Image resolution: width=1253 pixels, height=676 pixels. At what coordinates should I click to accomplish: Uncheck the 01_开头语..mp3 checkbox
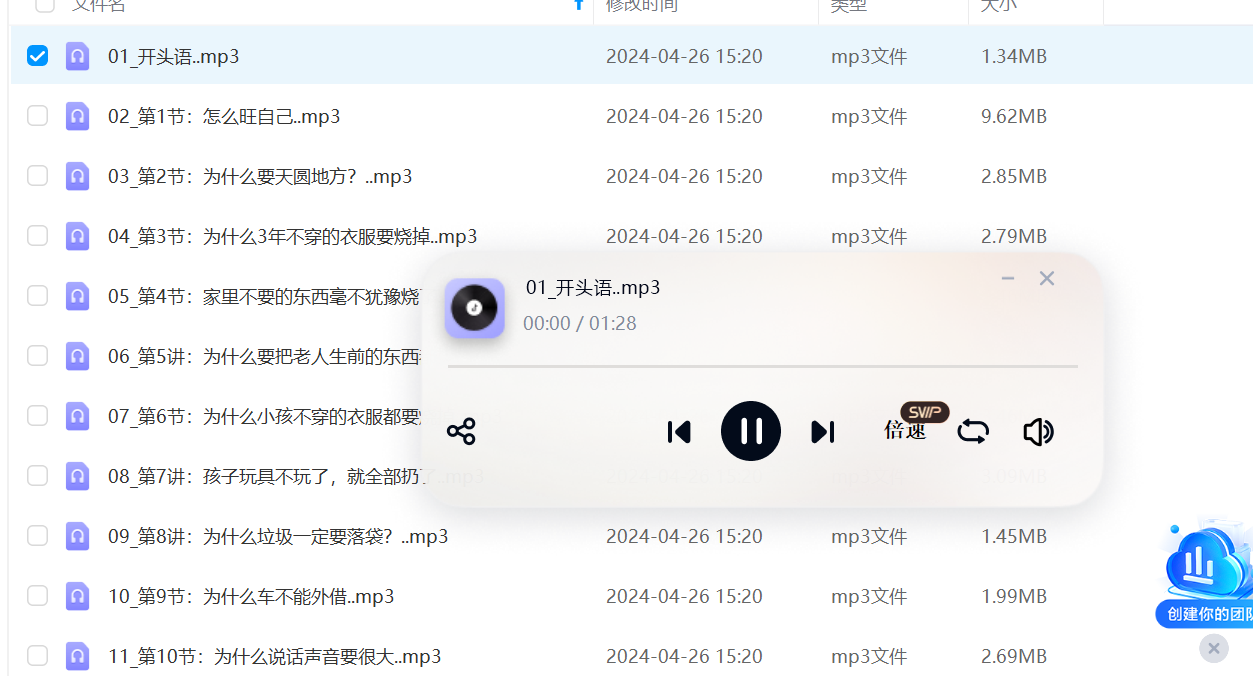click(37, 56)
